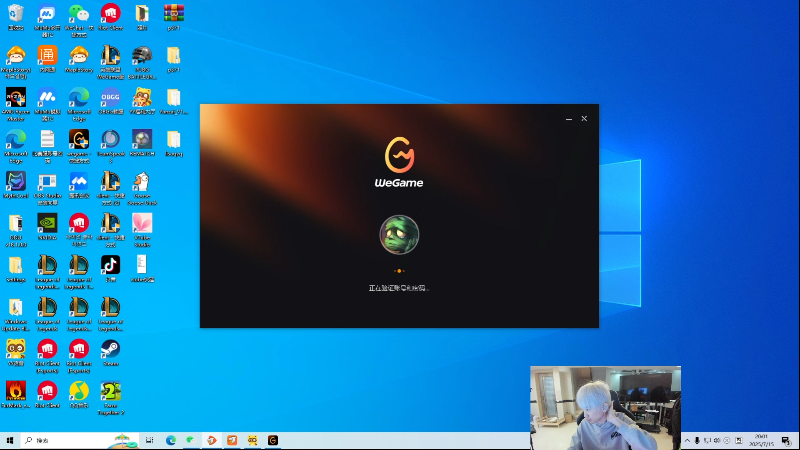Open AMD Ryzen Master shortcut

pos(16,97)
